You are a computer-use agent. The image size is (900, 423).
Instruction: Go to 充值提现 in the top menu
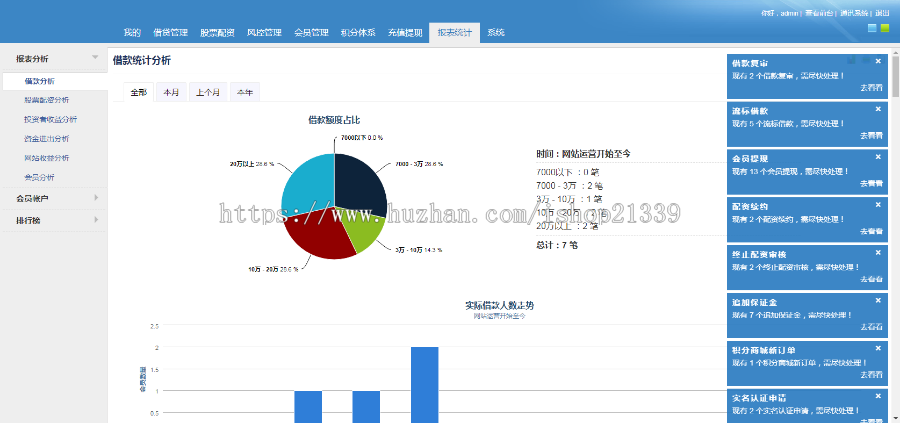click(405, 33)
